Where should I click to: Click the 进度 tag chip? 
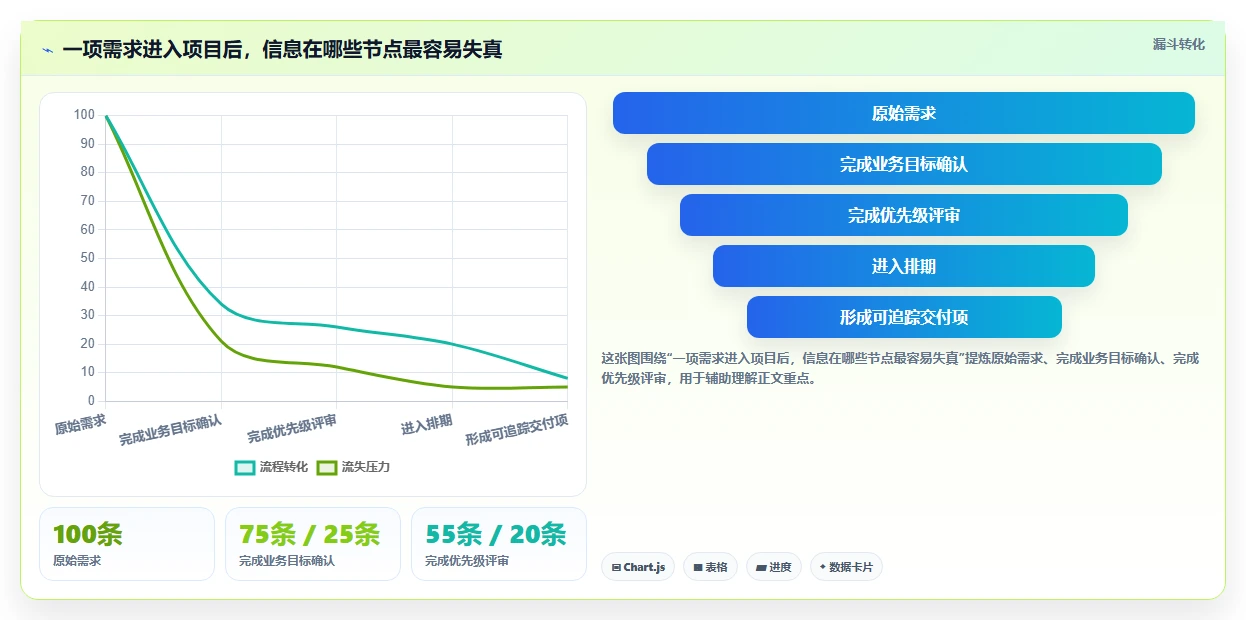coord(774,567)
